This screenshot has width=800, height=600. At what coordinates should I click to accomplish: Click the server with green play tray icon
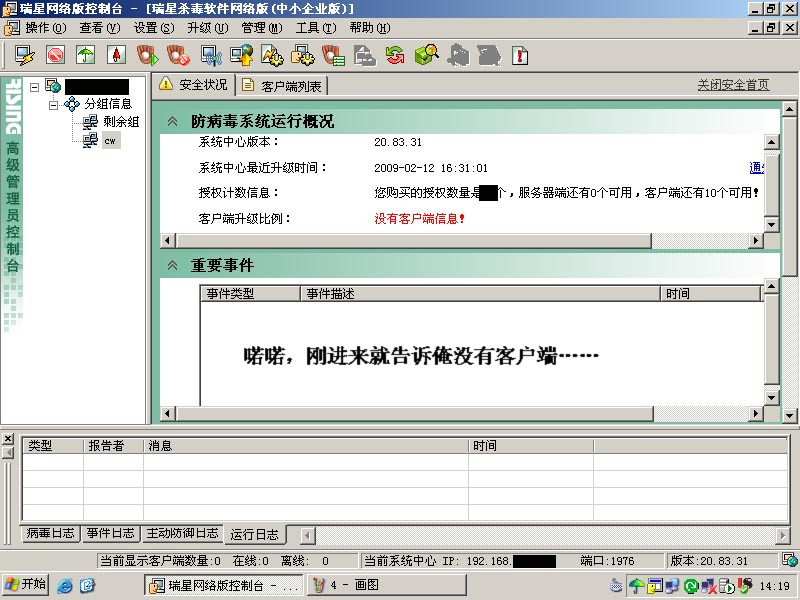(x=726, y=585)
